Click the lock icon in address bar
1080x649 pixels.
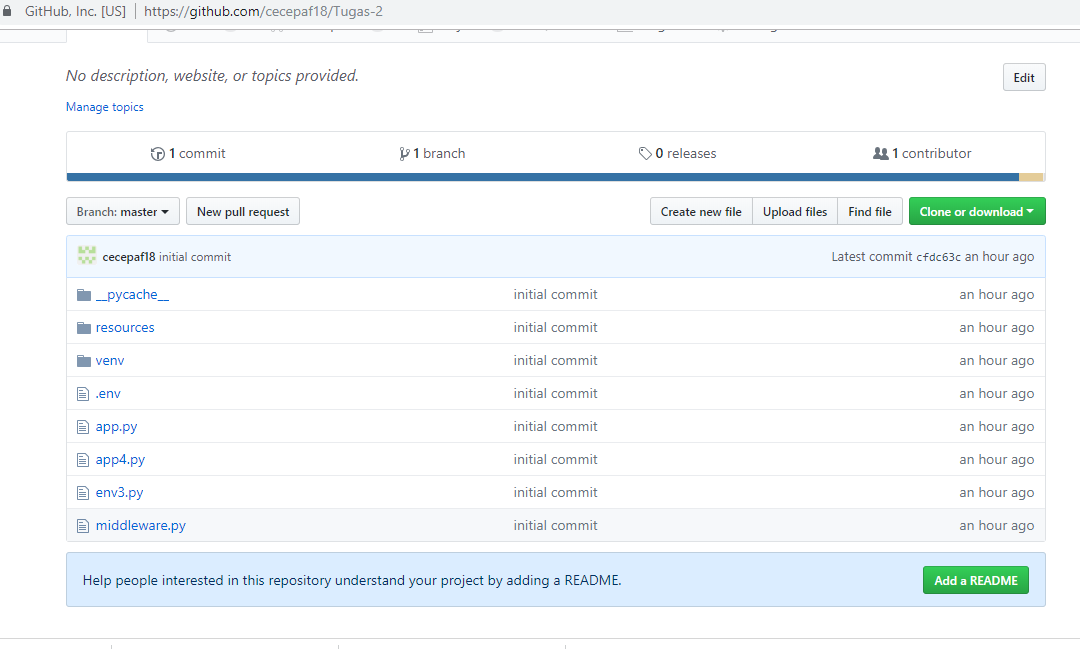7,11
